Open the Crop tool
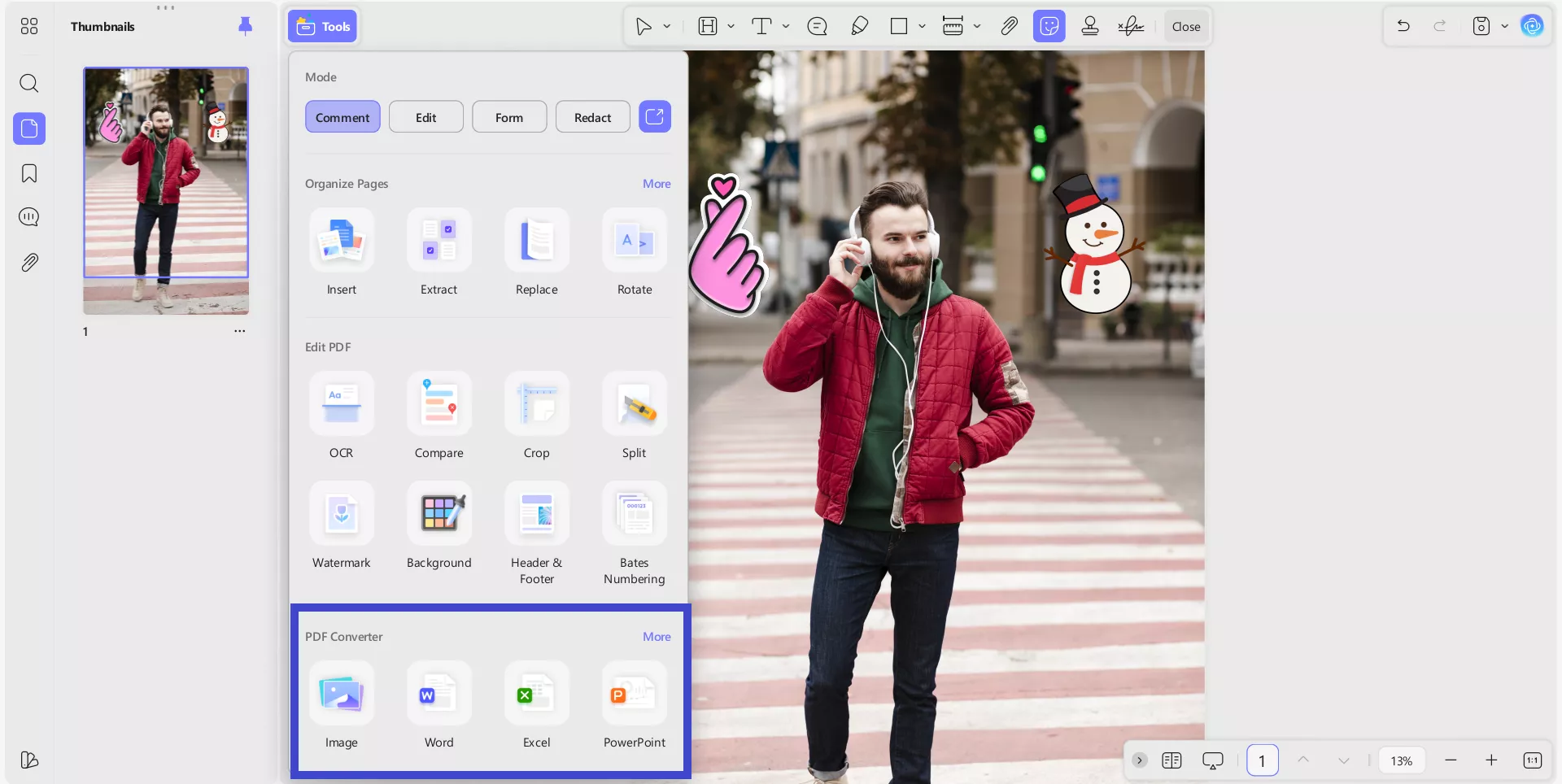This screenshot has width=1562, height=784. pyautogui.click(x=536, y=403)
